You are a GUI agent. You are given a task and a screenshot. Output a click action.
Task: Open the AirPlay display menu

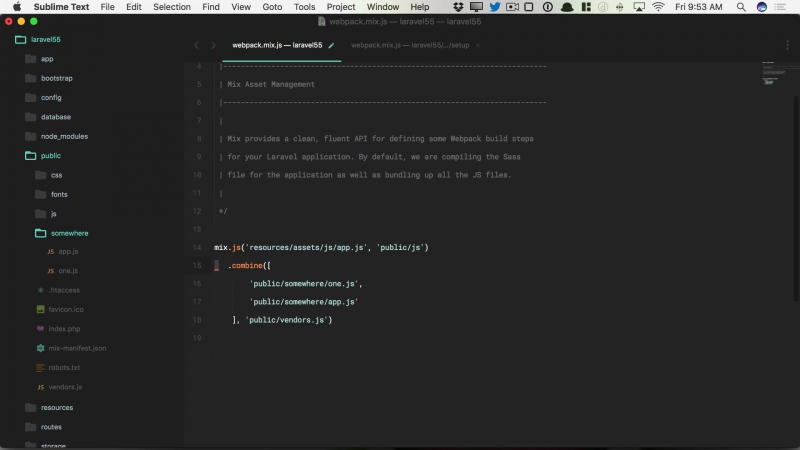(x=639, y=7)
